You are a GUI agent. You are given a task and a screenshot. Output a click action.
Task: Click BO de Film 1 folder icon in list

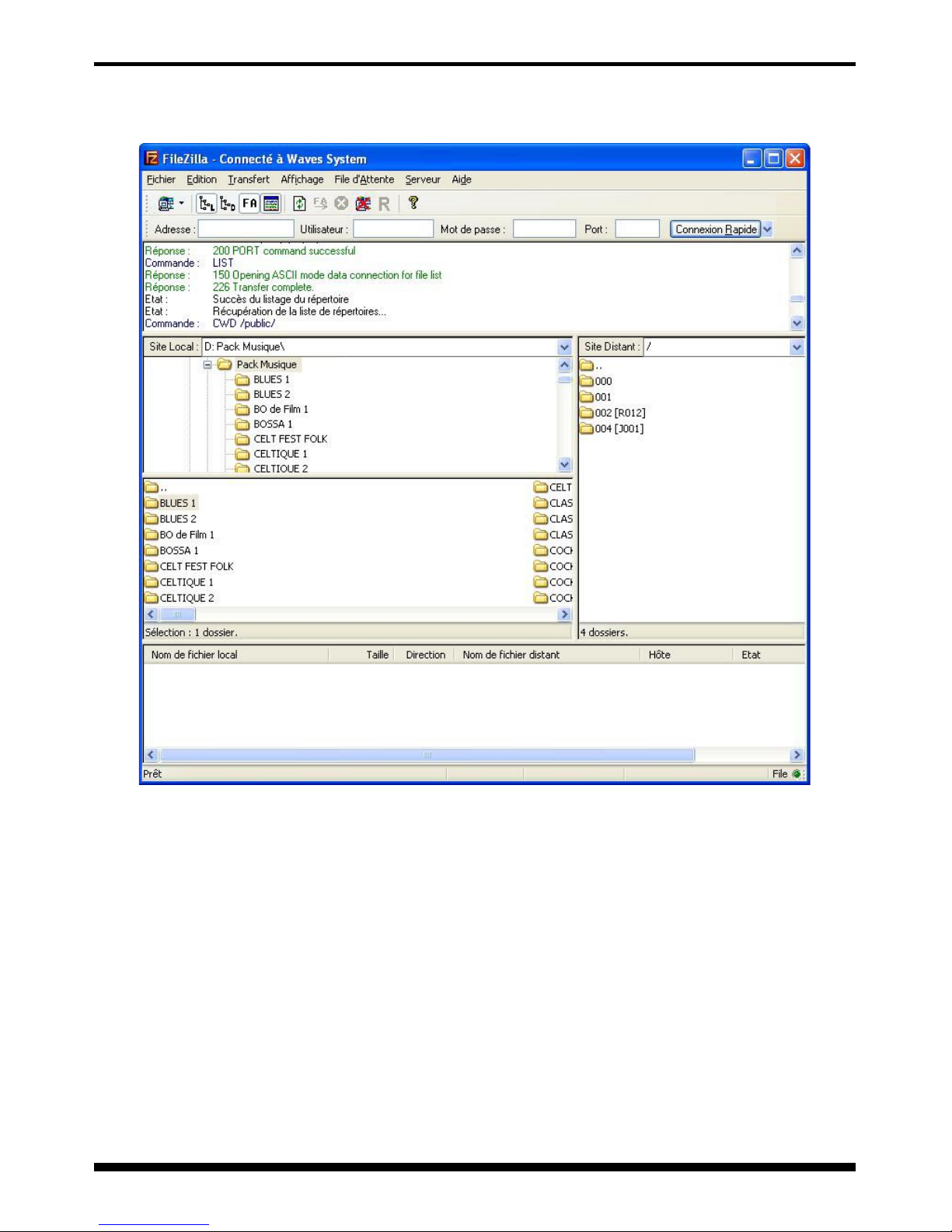point(152,535)
